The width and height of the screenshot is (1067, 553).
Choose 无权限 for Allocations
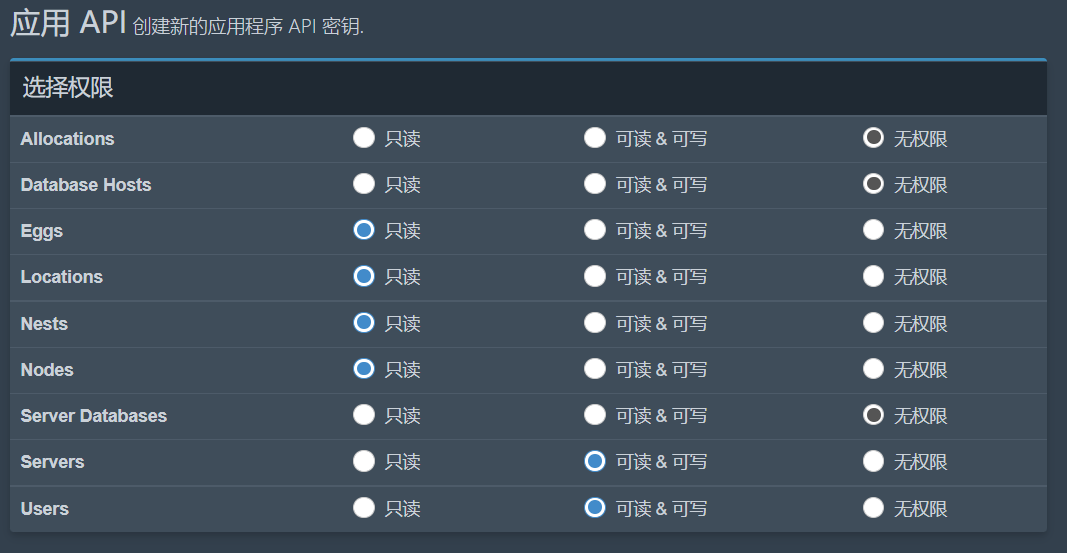pos(873,138)
